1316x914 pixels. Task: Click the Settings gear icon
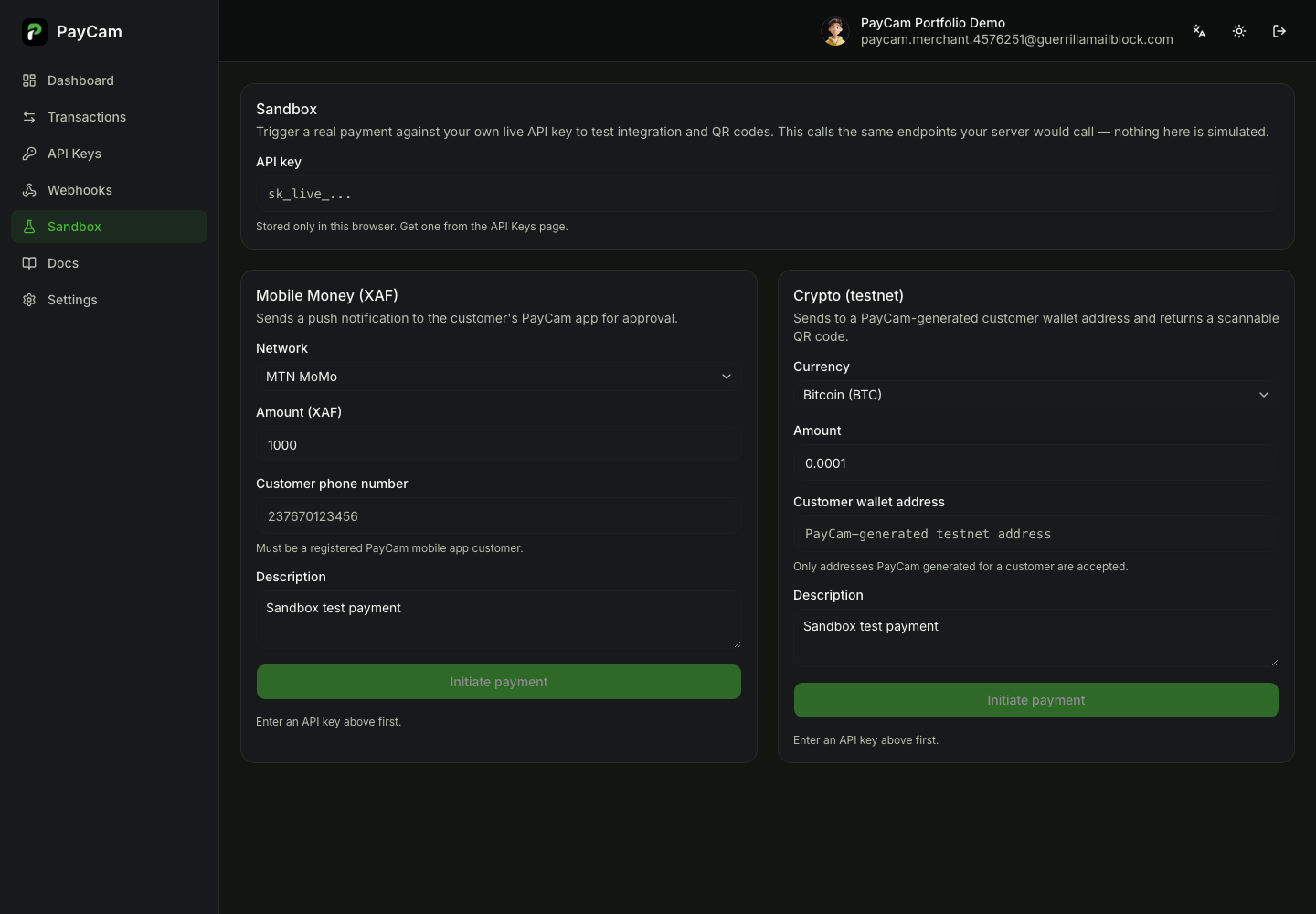point(29,300)
